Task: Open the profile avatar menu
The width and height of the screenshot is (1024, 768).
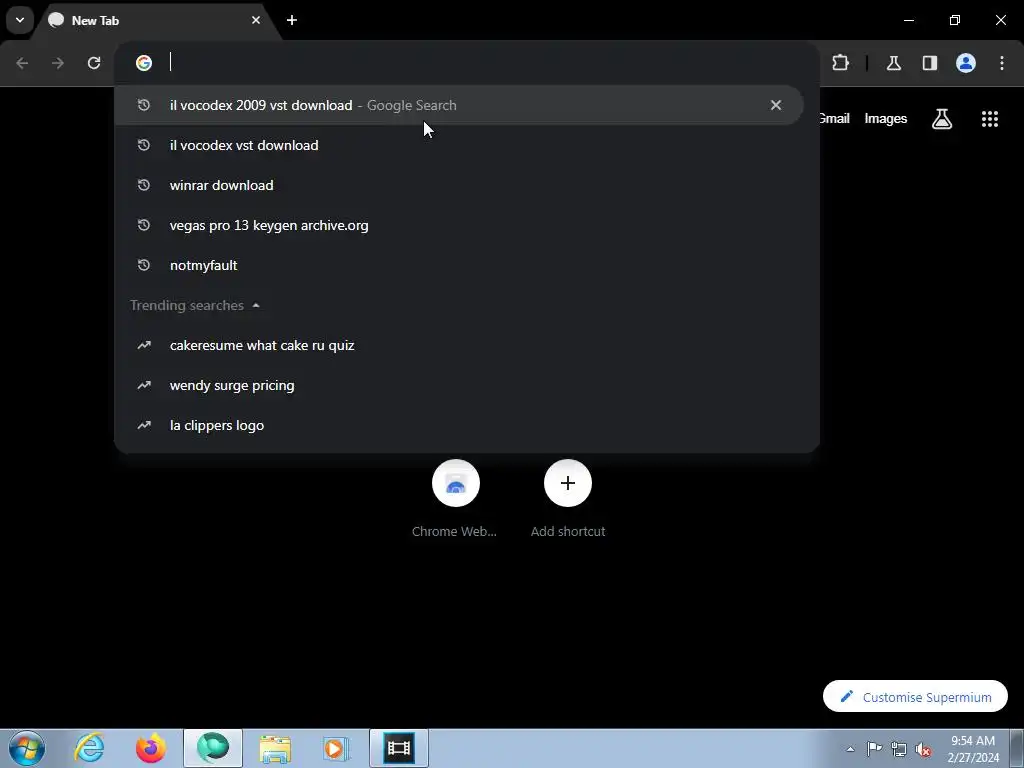Action: (x=966, y=63)
